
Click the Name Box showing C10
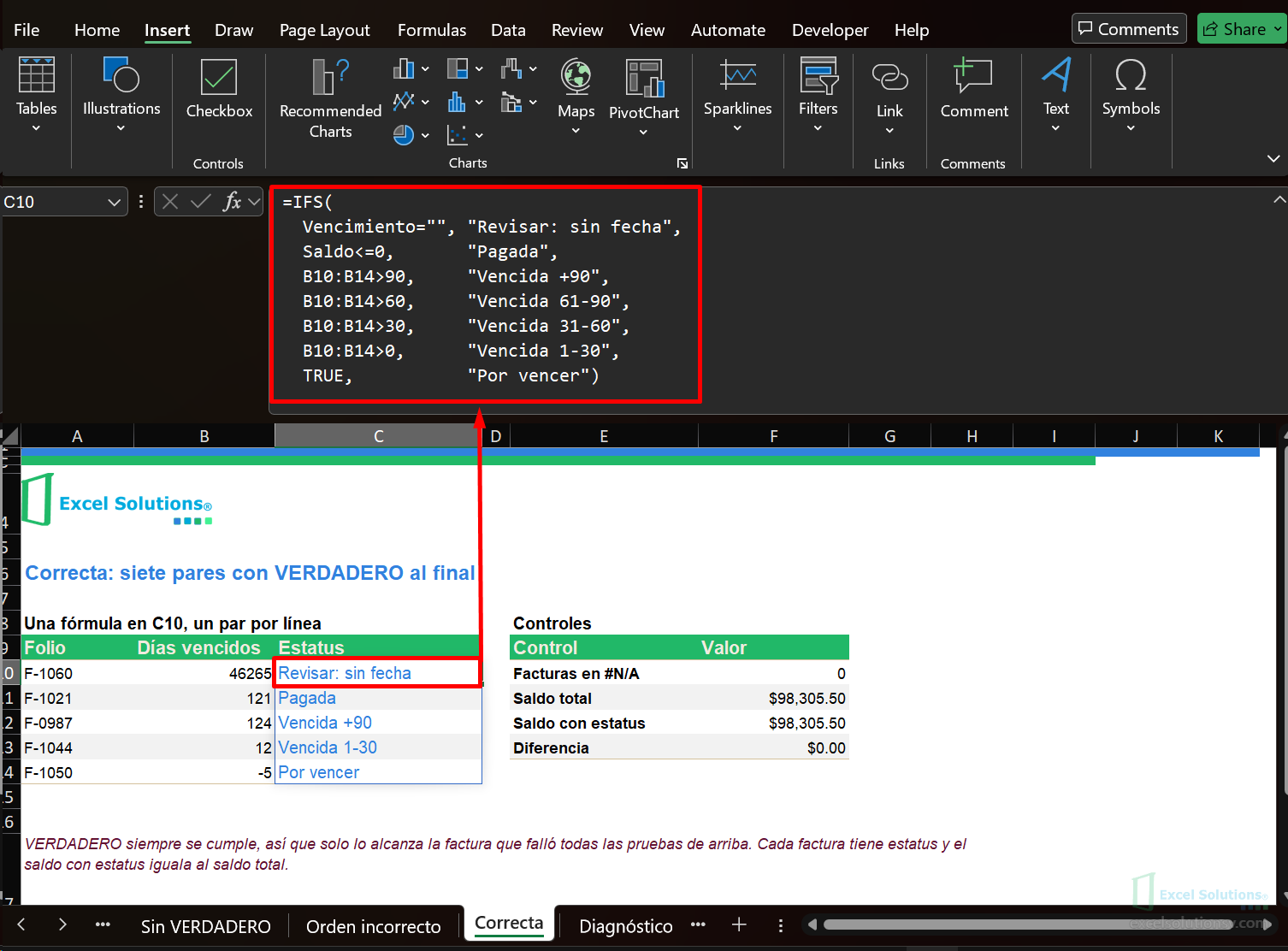pos(53,202)
